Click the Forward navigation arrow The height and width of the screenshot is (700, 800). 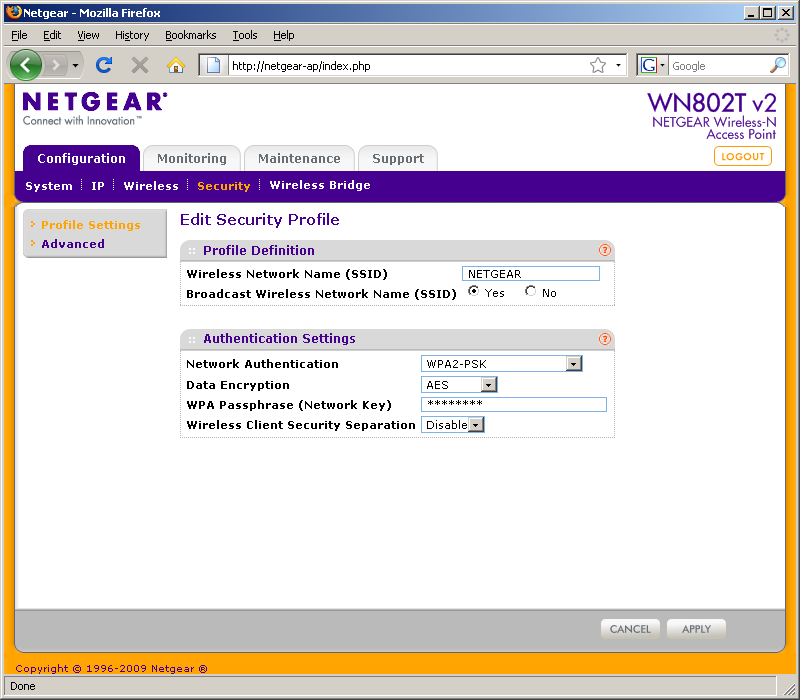click(x=56, y=65)
